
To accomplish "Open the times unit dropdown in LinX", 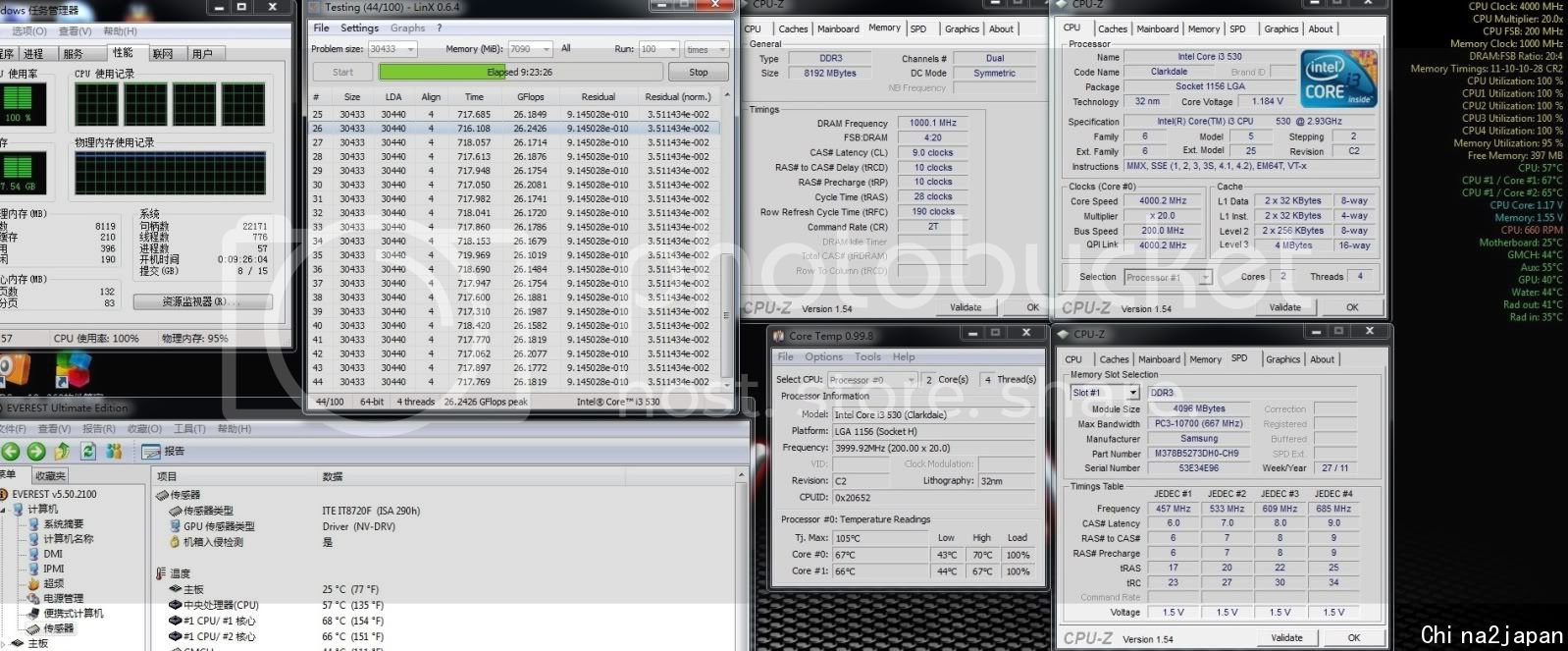I will [x=722, y=49].
